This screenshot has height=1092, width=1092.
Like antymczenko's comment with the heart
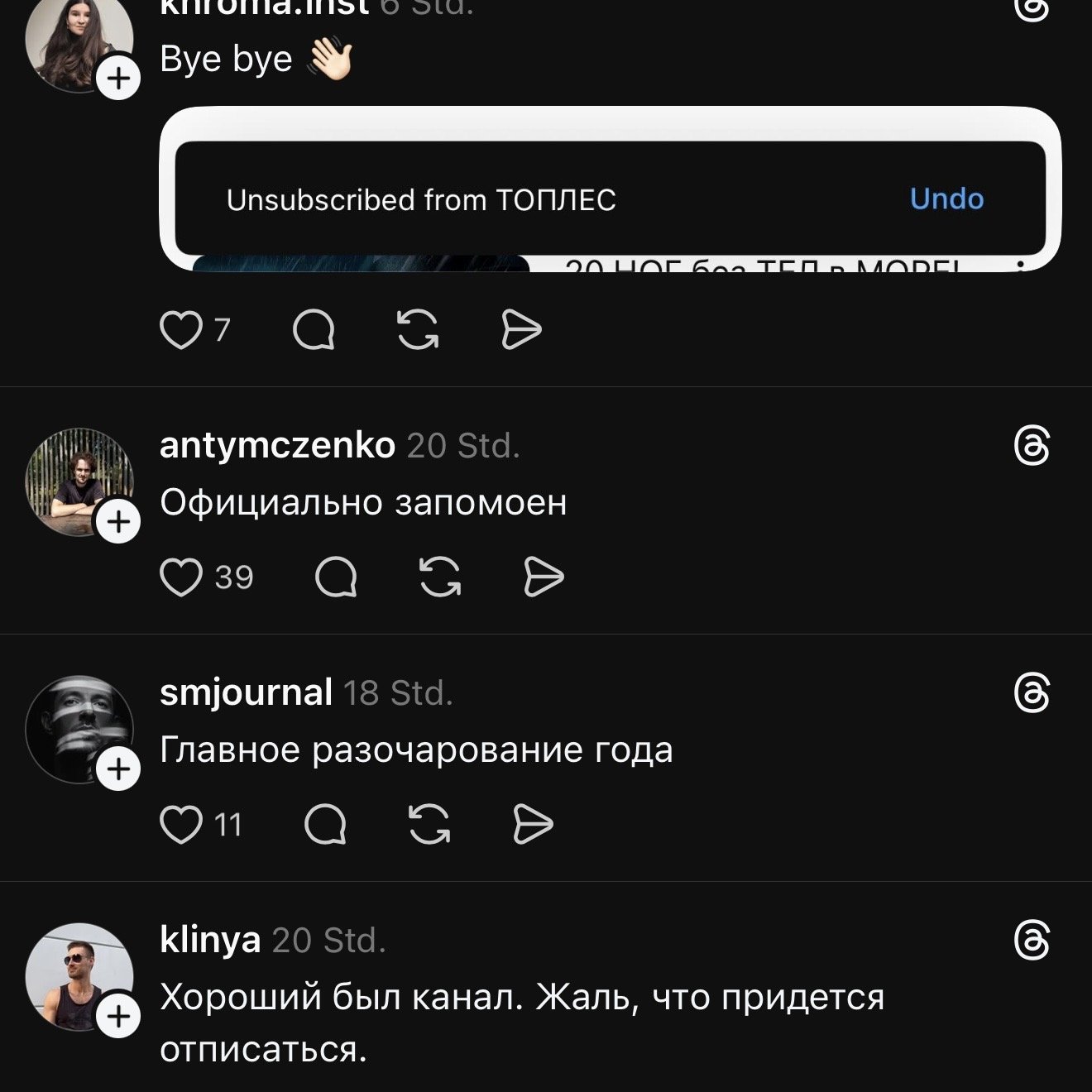[181, 577]
